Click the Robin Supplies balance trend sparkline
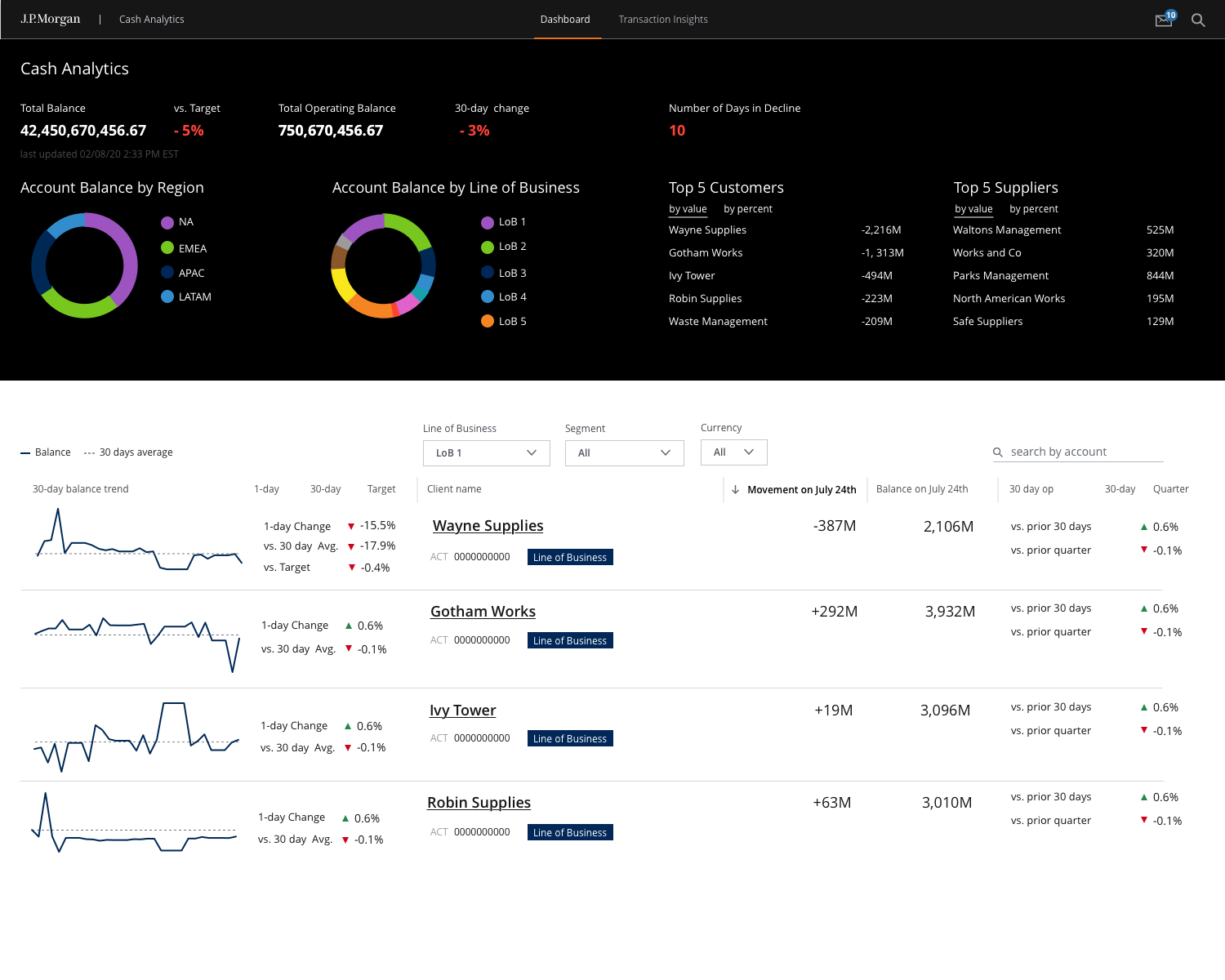 134,822
